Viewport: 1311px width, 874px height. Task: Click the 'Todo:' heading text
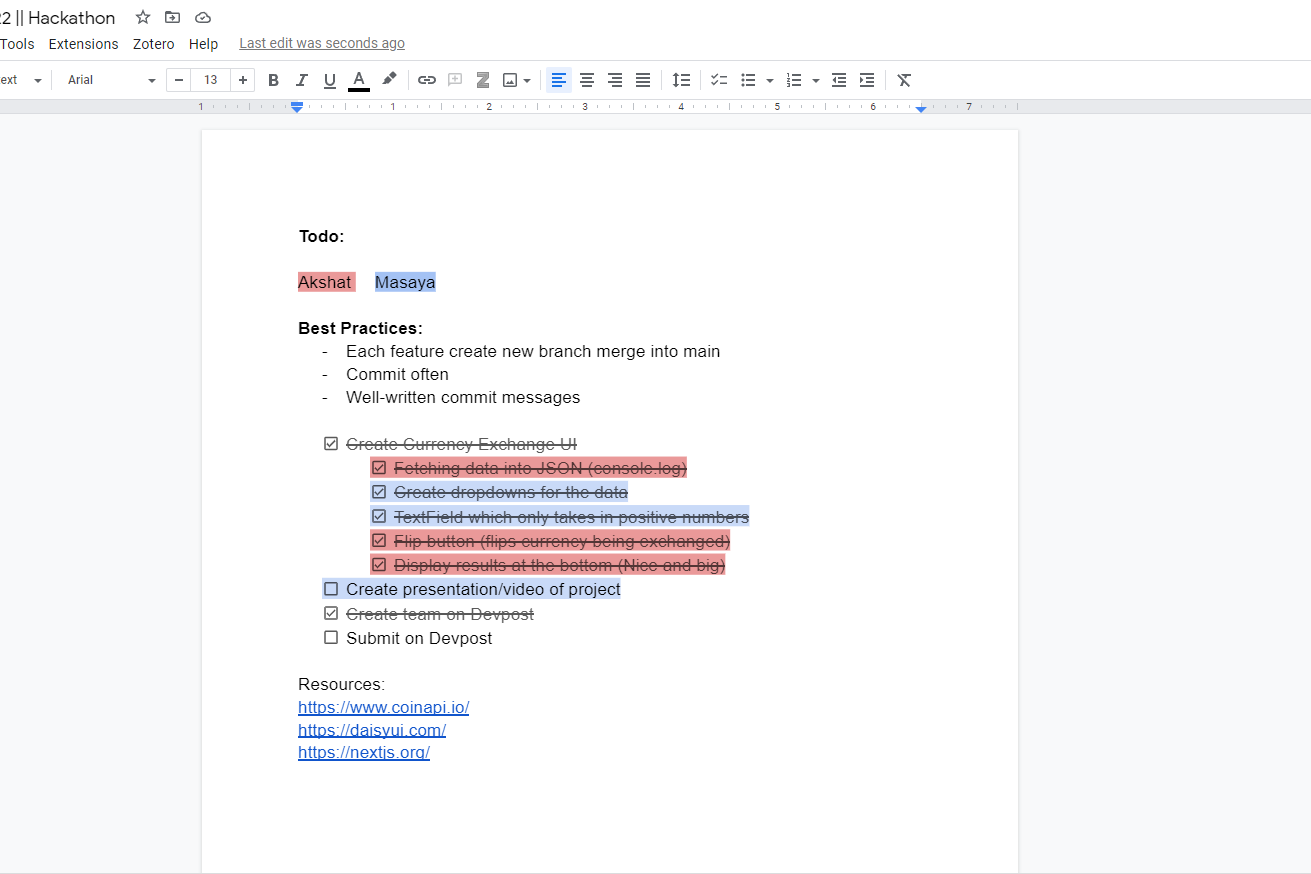(321, 237)
